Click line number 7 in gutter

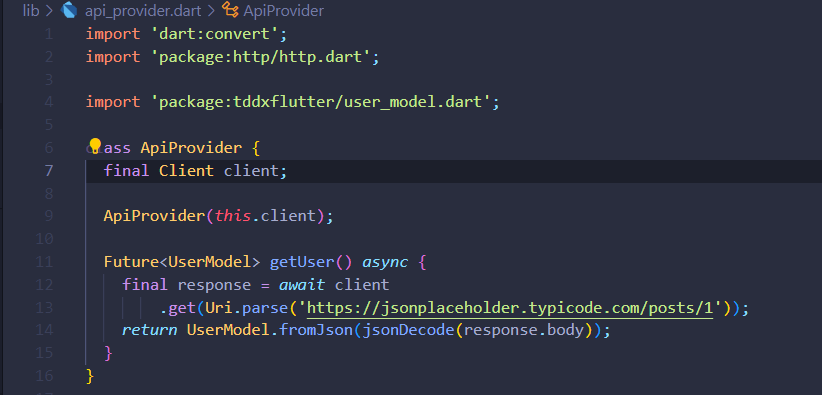tap(48, 170)
